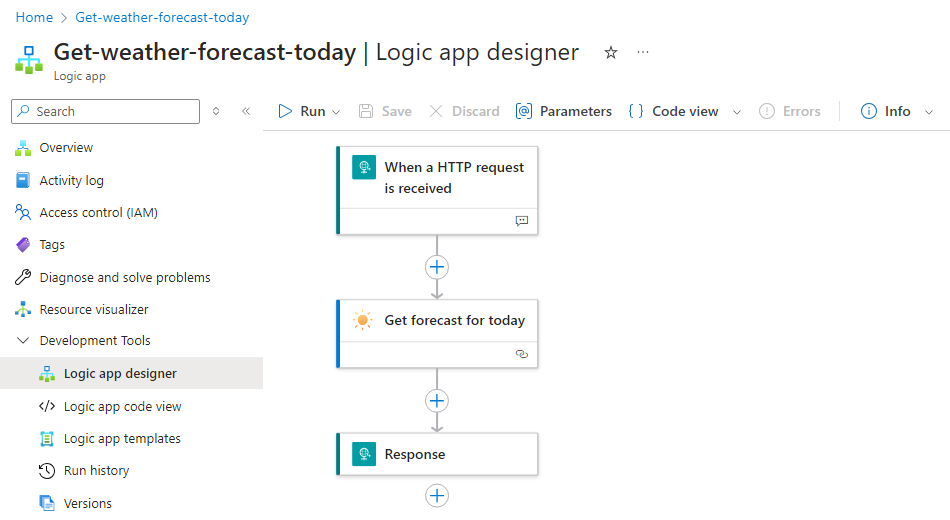Click the Activity log book icon
Screen dimensions: 950x520
23,180
